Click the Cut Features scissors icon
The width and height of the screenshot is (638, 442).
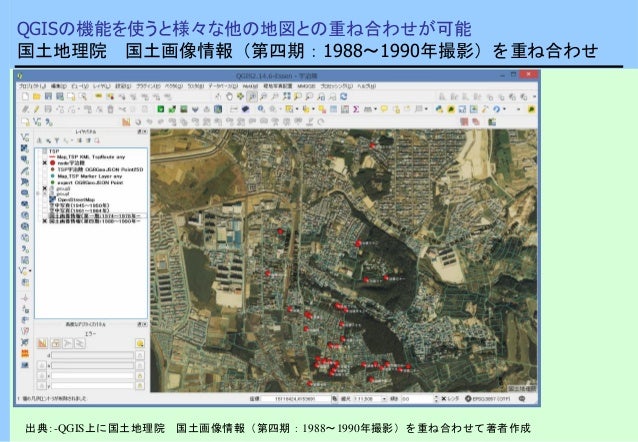(x=122, y=109)
